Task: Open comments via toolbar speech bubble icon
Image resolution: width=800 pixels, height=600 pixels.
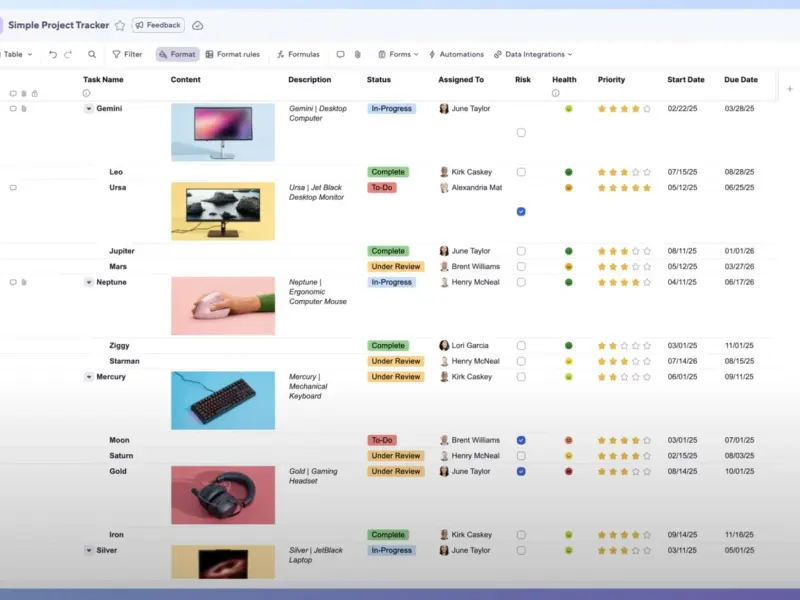Action: point(340,54)
